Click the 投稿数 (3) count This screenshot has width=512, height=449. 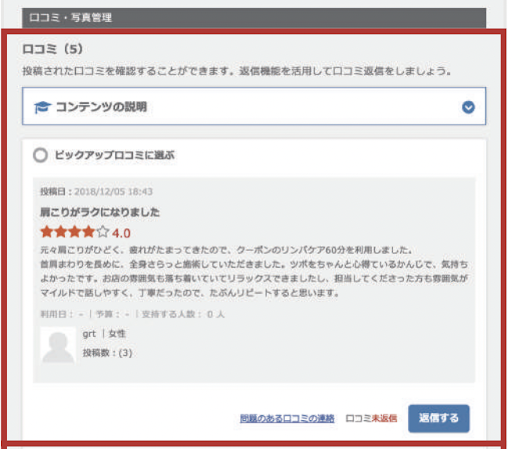coord(107,353)
